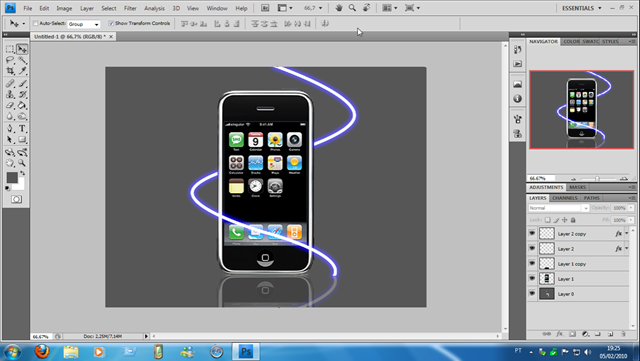Hide the Layer 2 copy layer

(532, 234)
